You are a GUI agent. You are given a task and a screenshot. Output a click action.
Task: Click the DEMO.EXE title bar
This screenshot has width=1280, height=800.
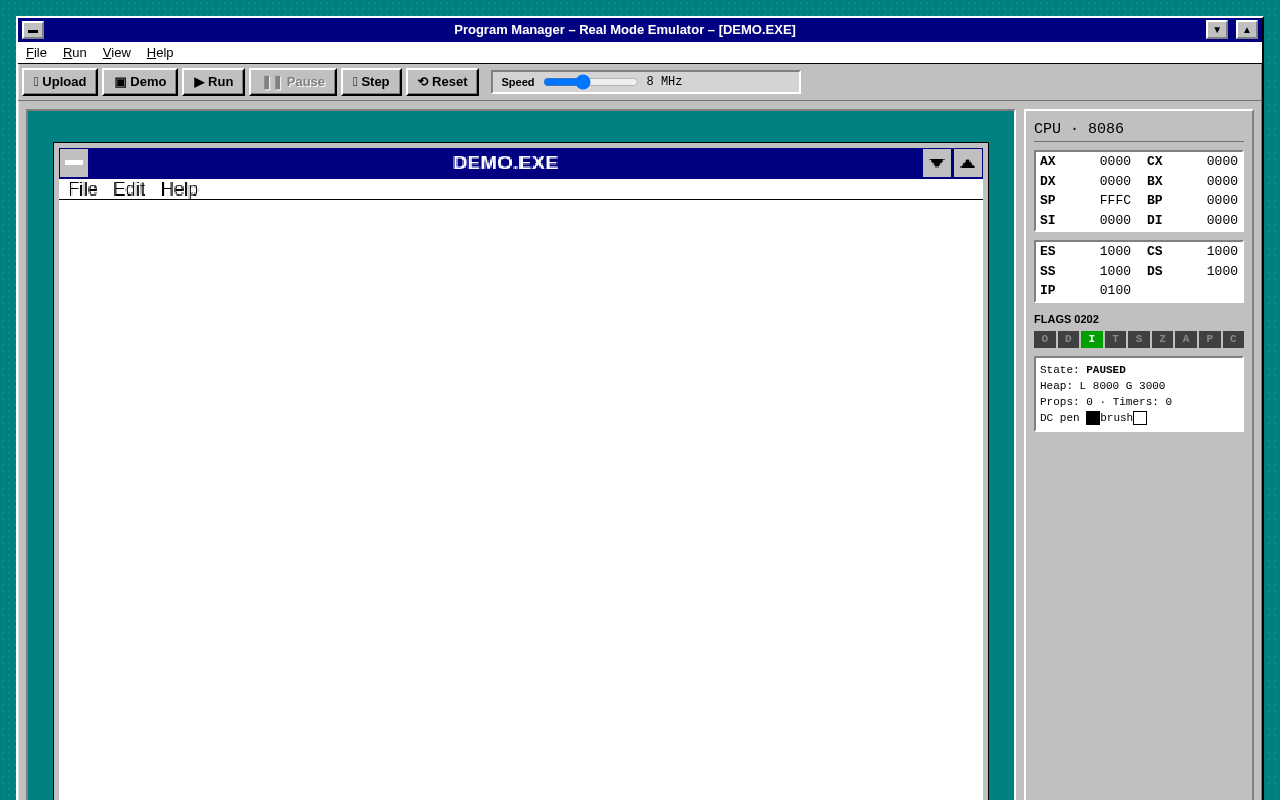(505, 163)
